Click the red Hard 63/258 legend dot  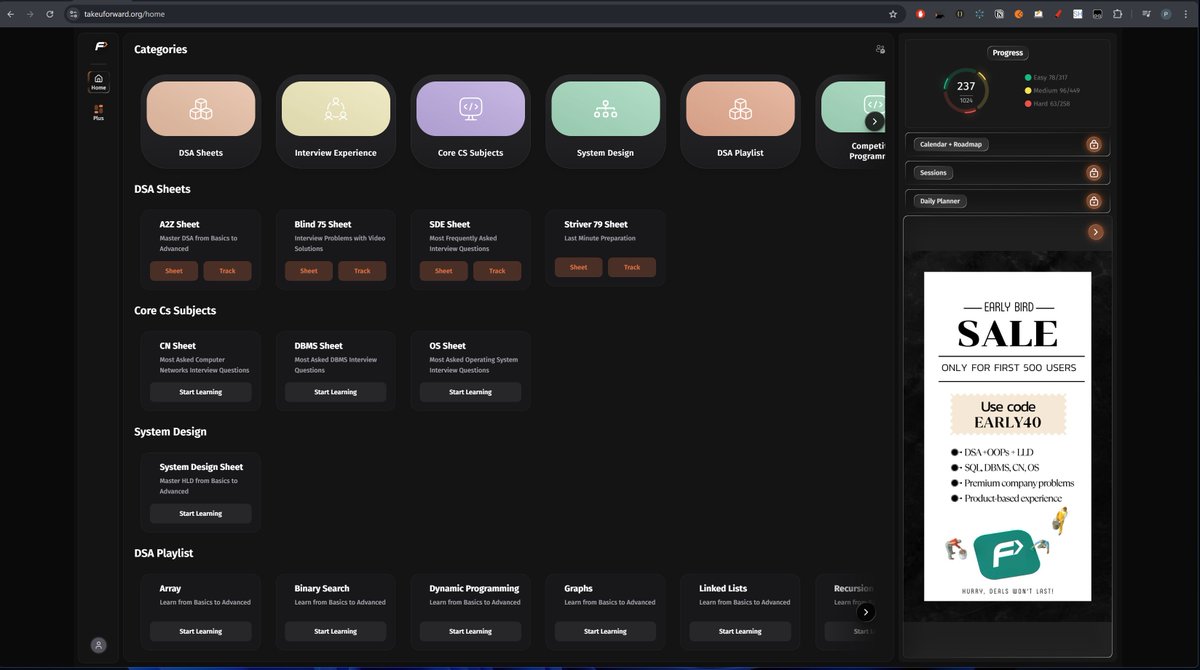[1028, 103]
